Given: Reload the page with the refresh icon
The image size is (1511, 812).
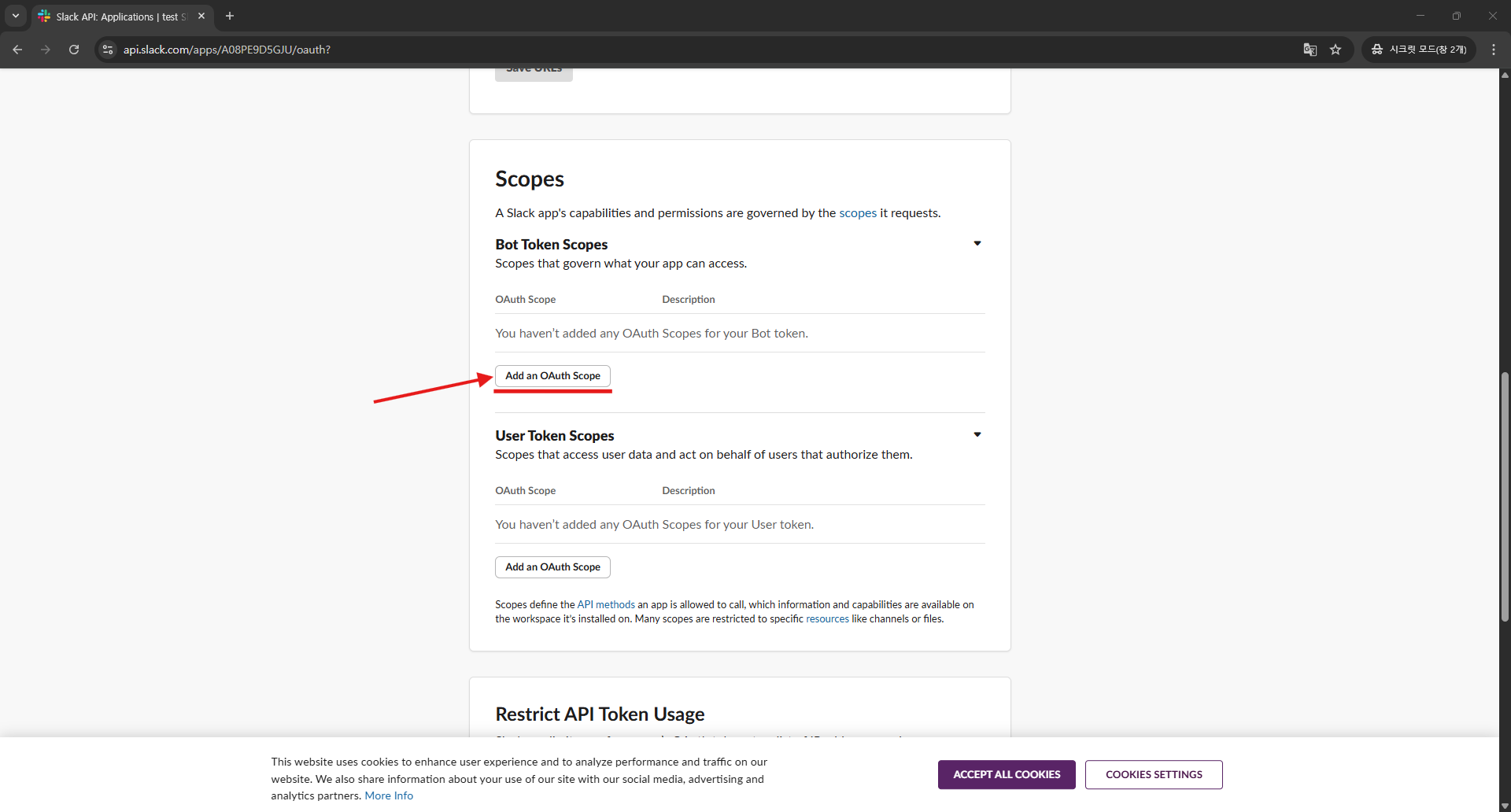Looking at the screenshot, I should tap(74, 50).
